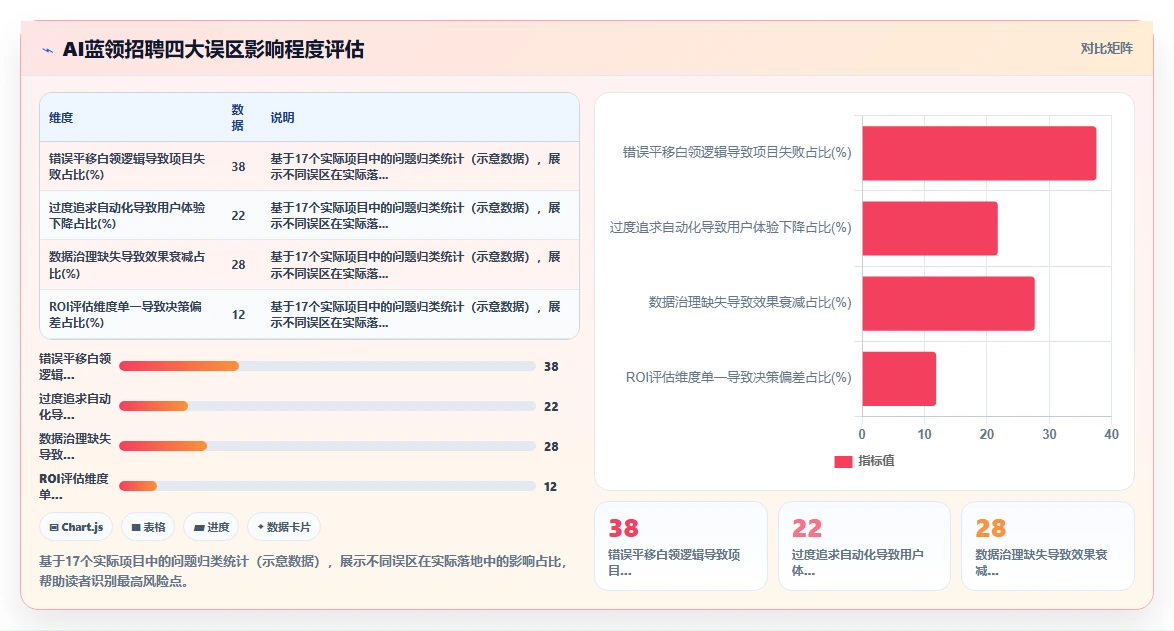1174x631 pixels.
Task: Click the progress value 12 at bar end
Action: pyautogui.click(x=550, y=487)
